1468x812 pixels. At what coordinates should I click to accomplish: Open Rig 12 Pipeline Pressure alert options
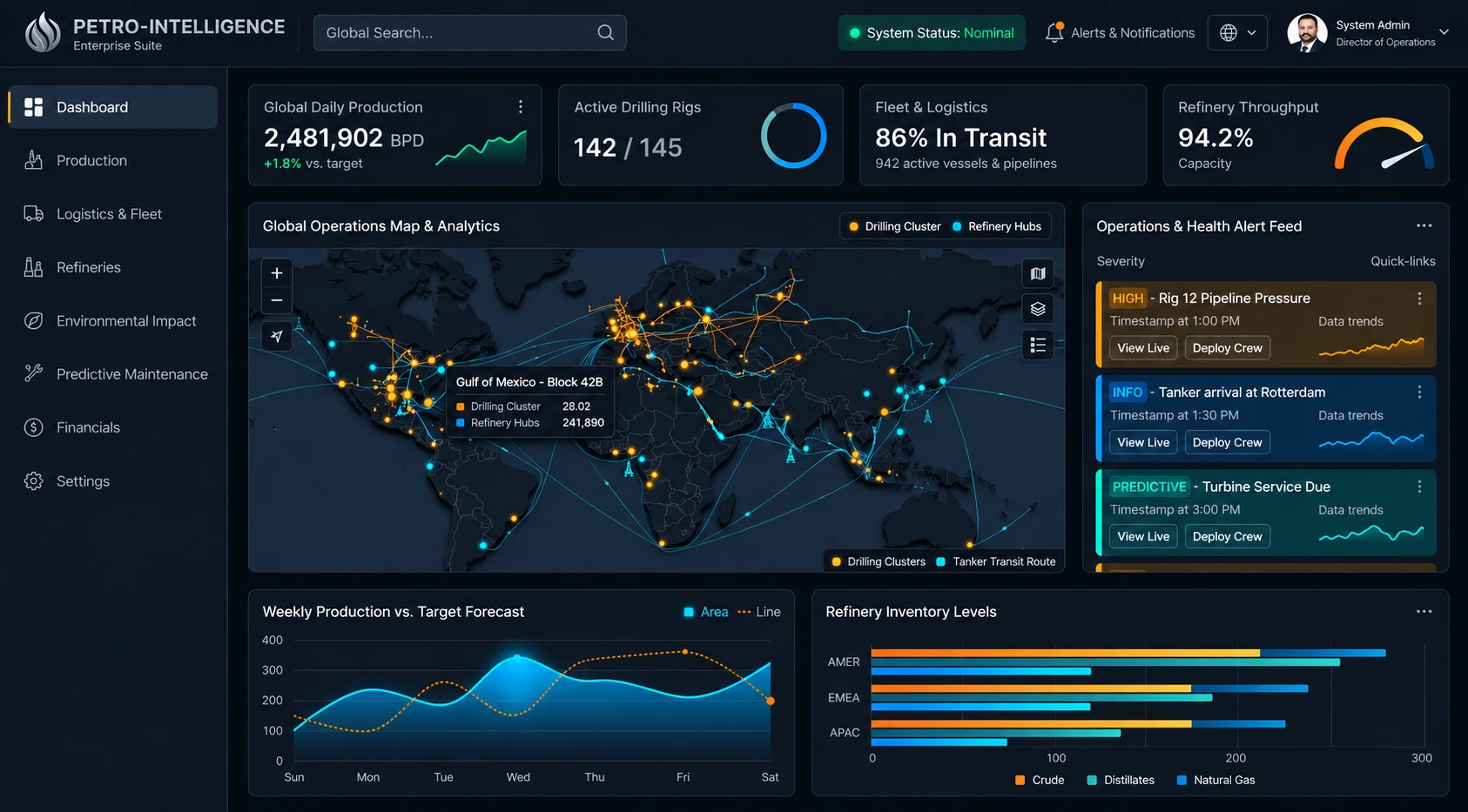(1419, 299)
